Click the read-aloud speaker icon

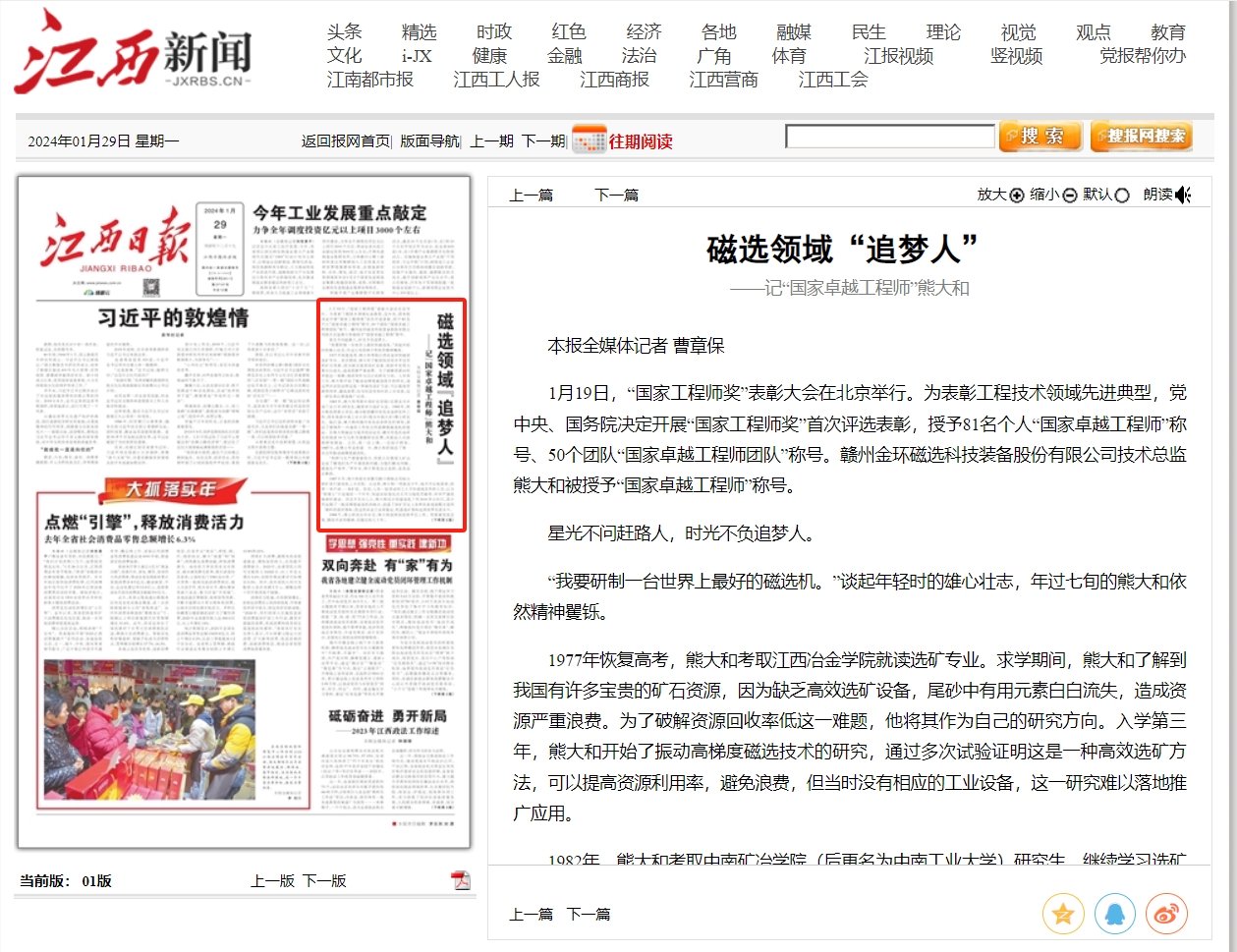pyautogui.click(x=1183, y=195)
